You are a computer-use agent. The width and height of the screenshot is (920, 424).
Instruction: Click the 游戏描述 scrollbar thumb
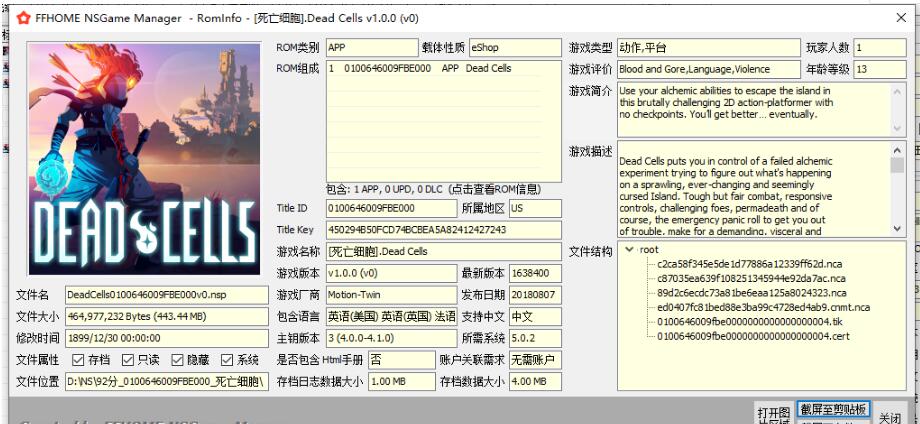(898, 165)
